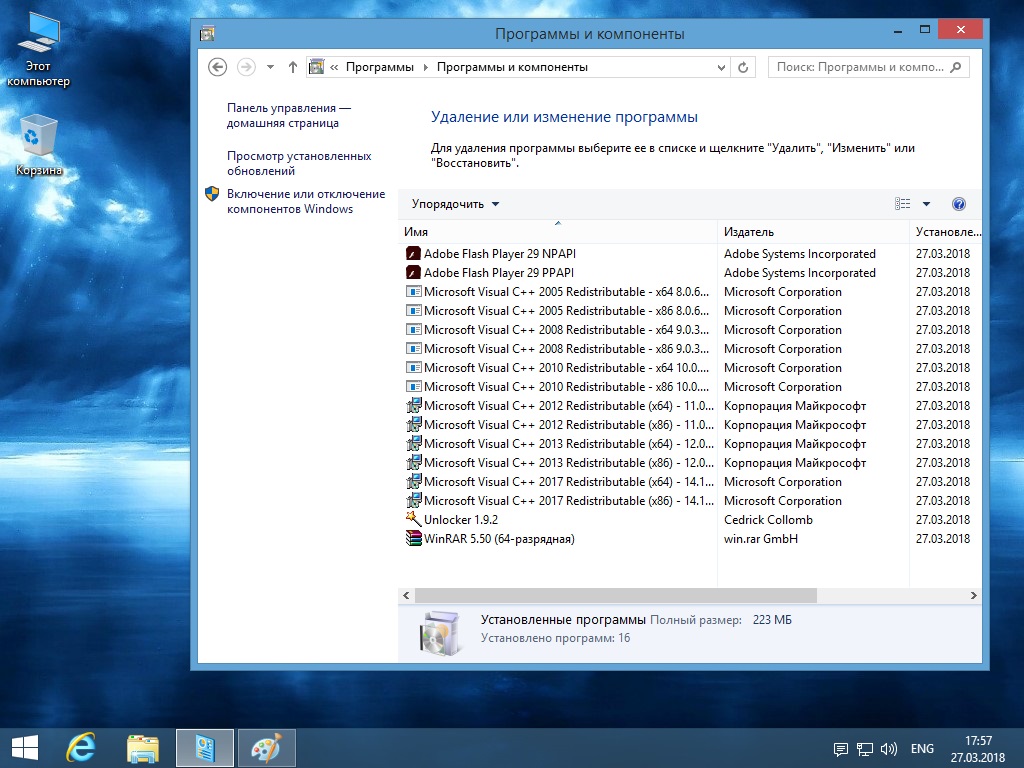
Task: Click the shield icon beside Windows features
Action: [212, 193]
